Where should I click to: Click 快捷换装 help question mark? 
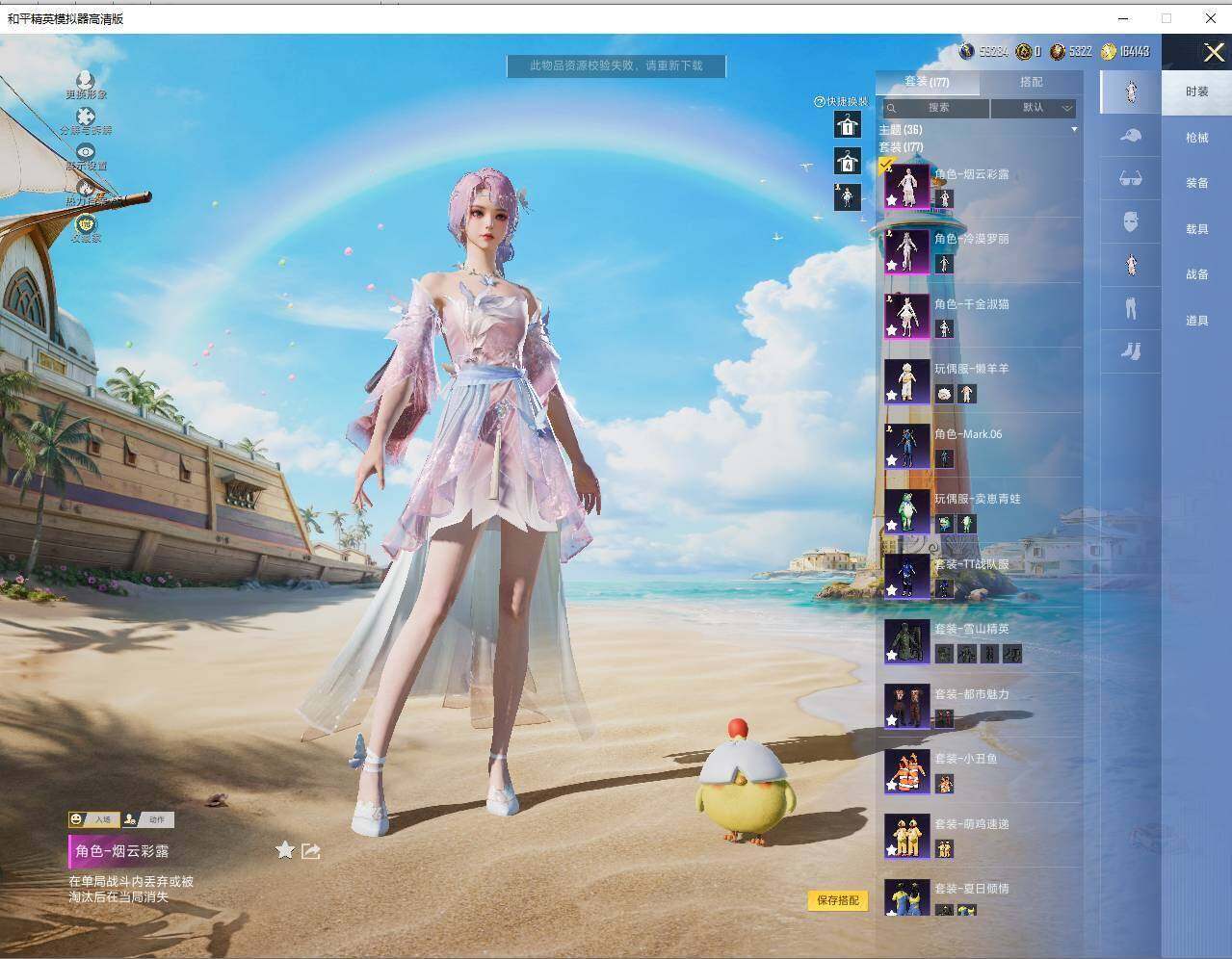(x=820, y=101)
